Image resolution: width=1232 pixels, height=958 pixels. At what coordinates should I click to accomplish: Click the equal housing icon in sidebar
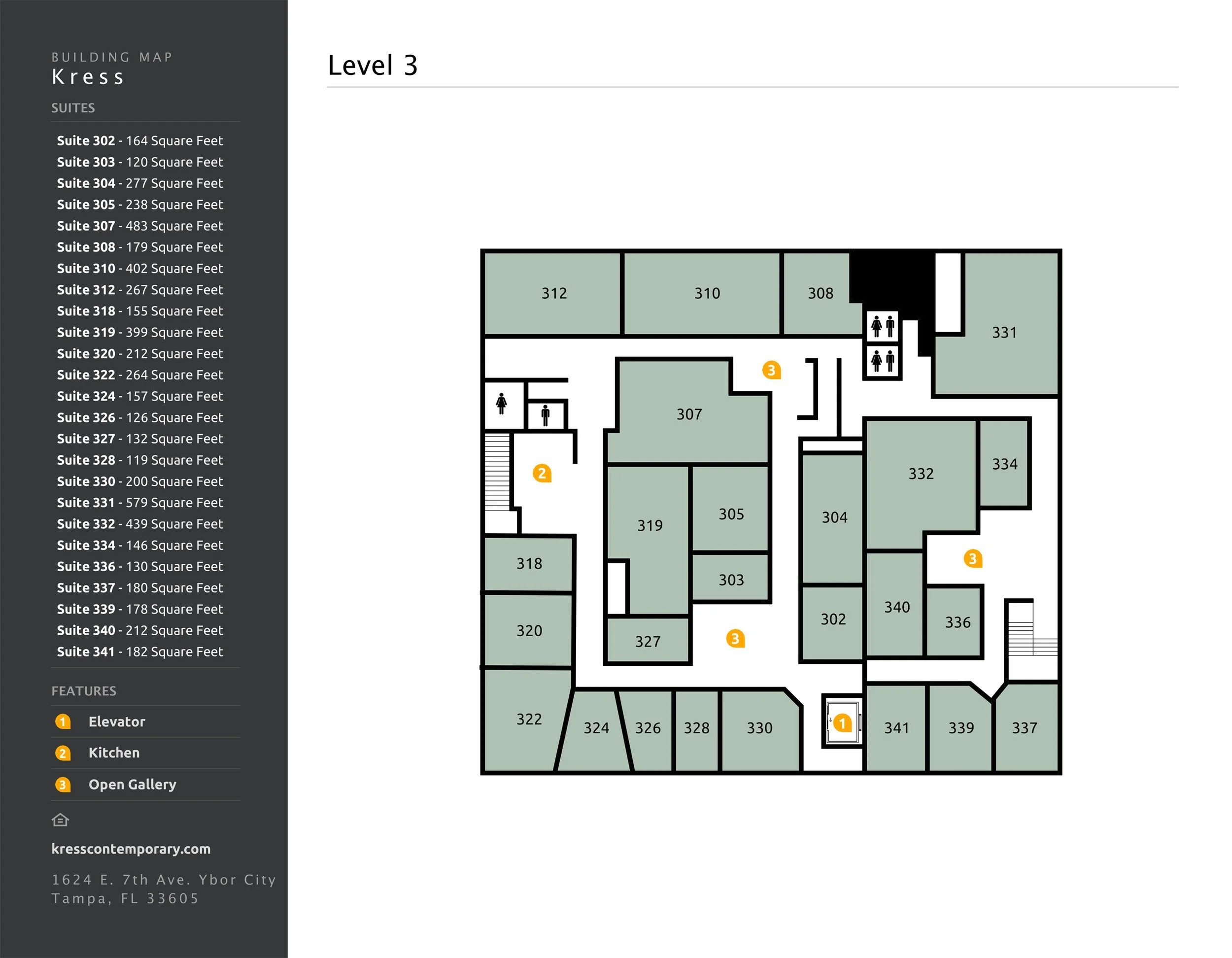pyautogui.click(x=60, y=820)
